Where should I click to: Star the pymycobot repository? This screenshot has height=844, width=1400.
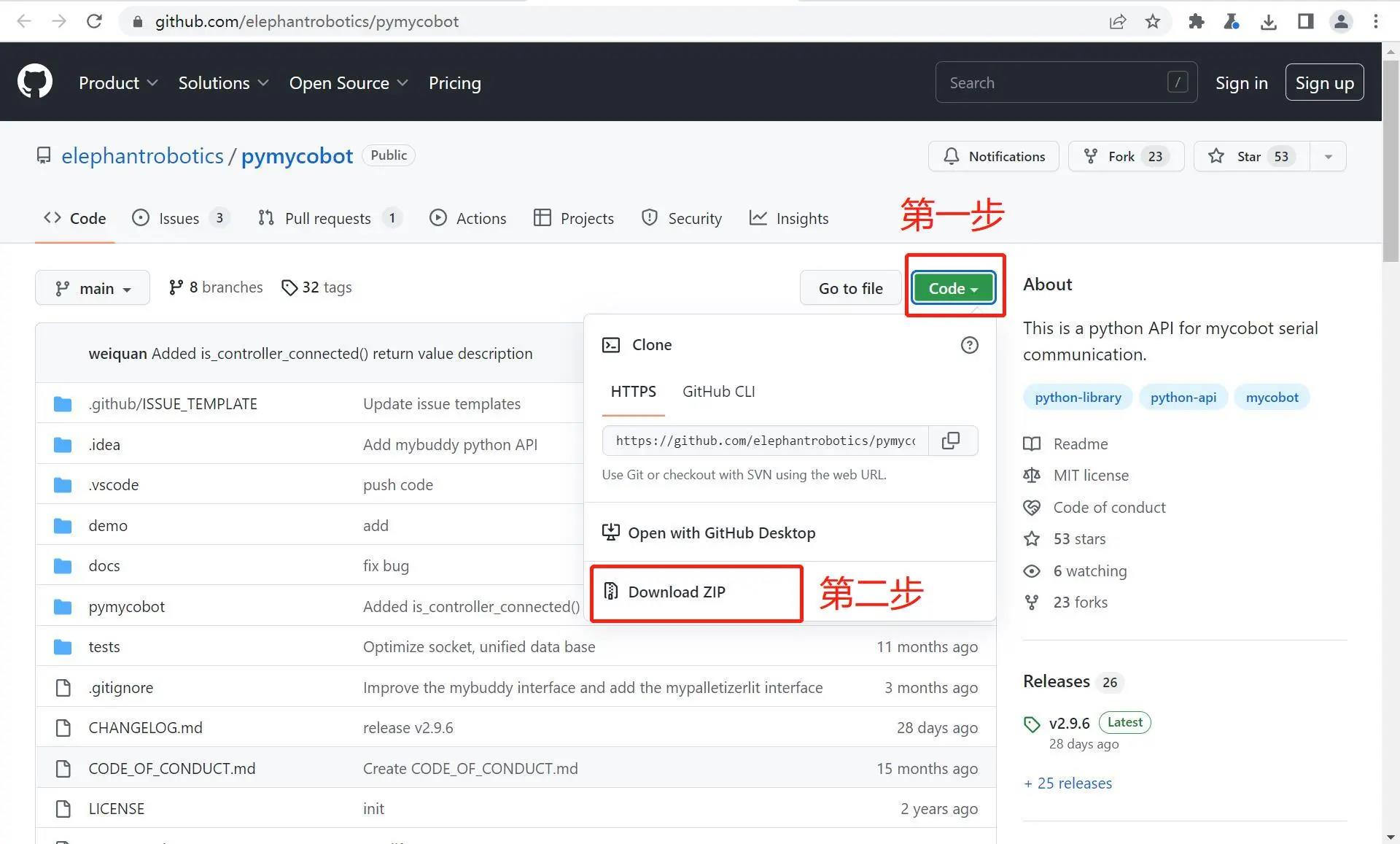point(1251,156)
